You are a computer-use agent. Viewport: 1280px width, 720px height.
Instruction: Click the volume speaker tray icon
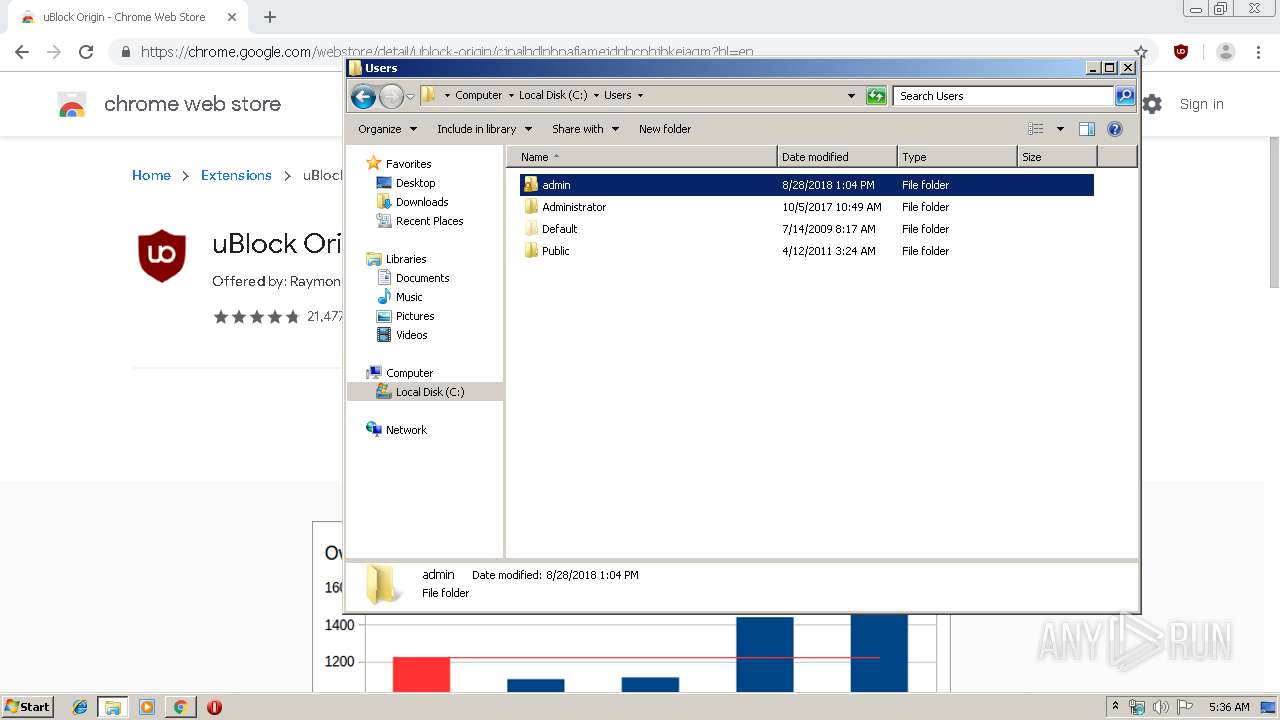pyautogui.click(x=1160, y=707)
